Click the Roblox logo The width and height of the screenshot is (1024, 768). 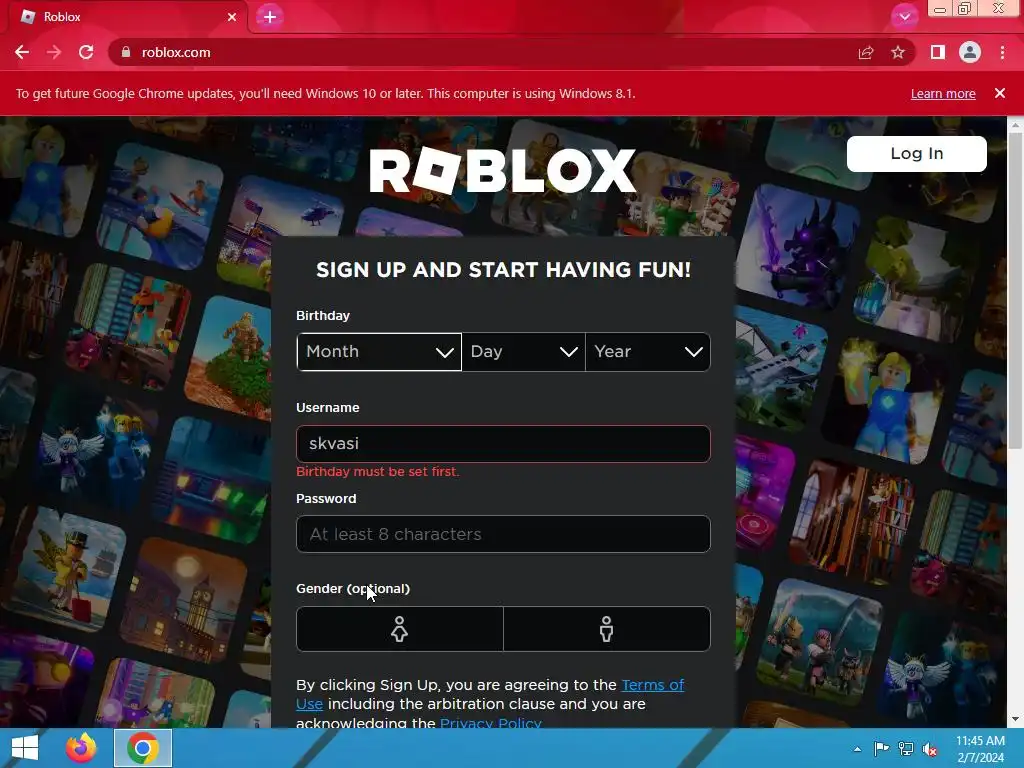(x=502, y=170)
